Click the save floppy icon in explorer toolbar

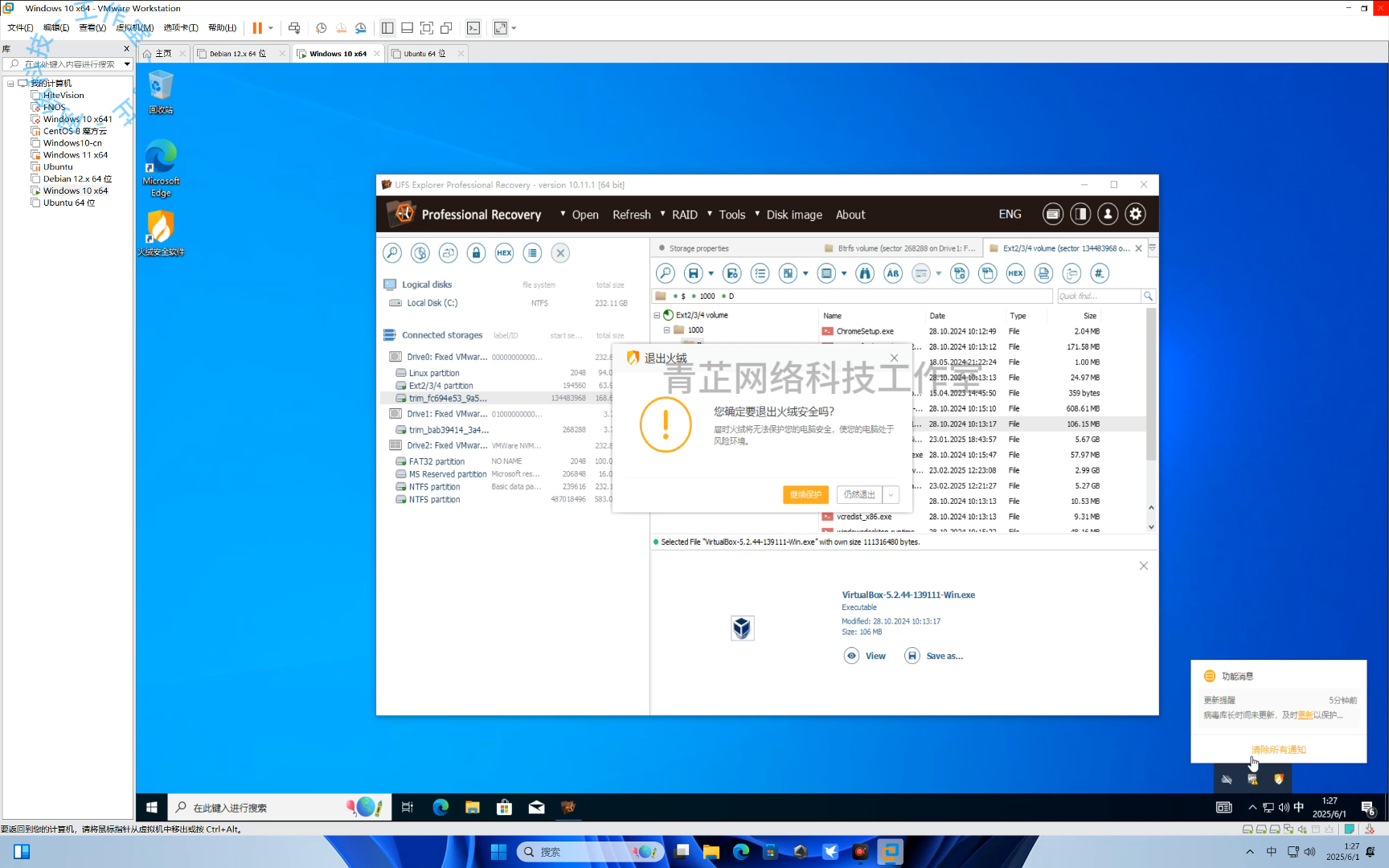694,273
